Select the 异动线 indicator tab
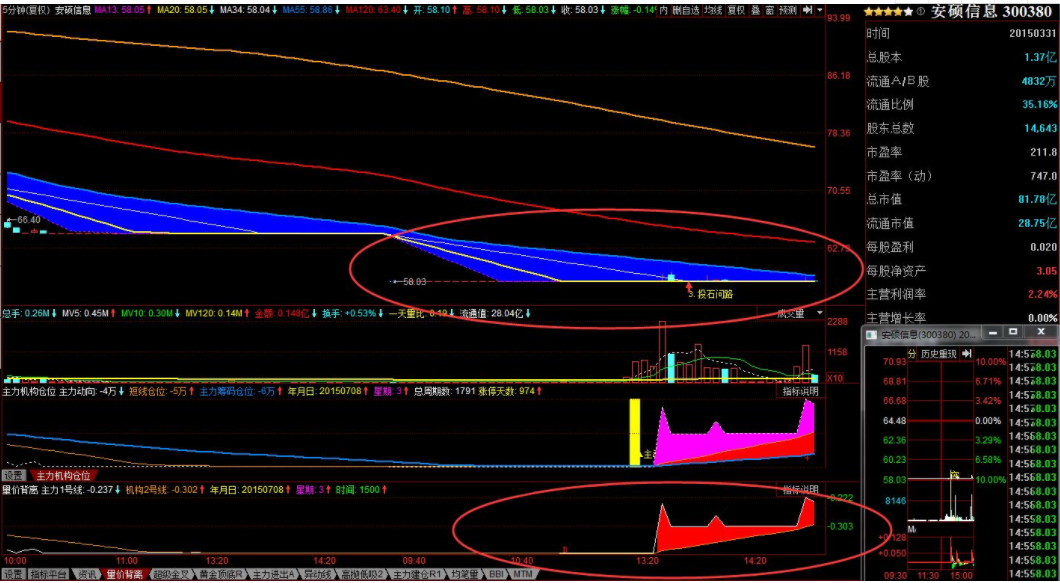The image size is (1060, 583). (316, 574)
